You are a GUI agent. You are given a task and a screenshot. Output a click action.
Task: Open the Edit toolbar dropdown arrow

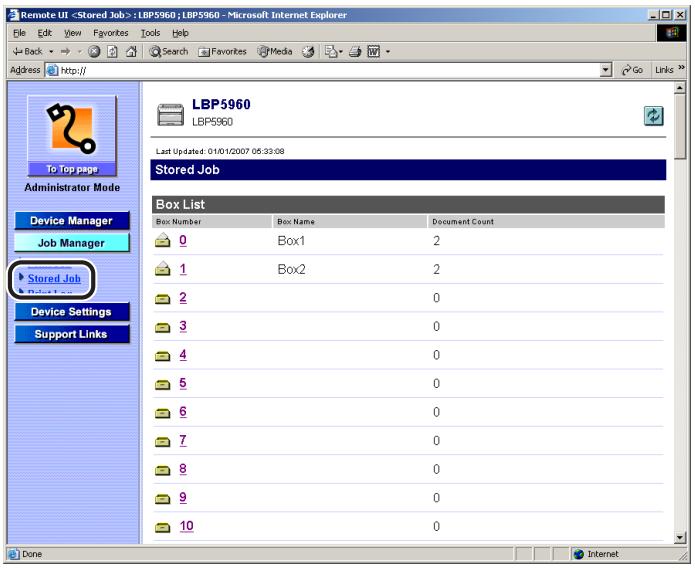(388, 52)
